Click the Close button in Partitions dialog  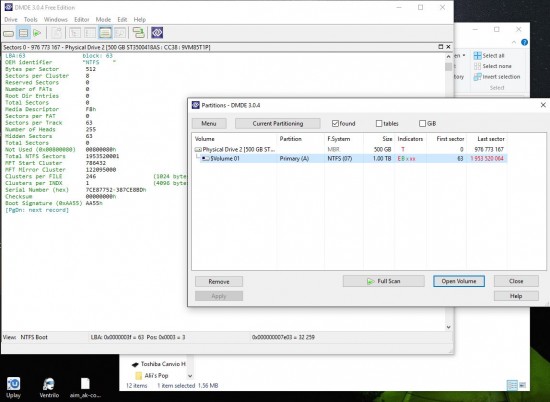click(516, 281)
